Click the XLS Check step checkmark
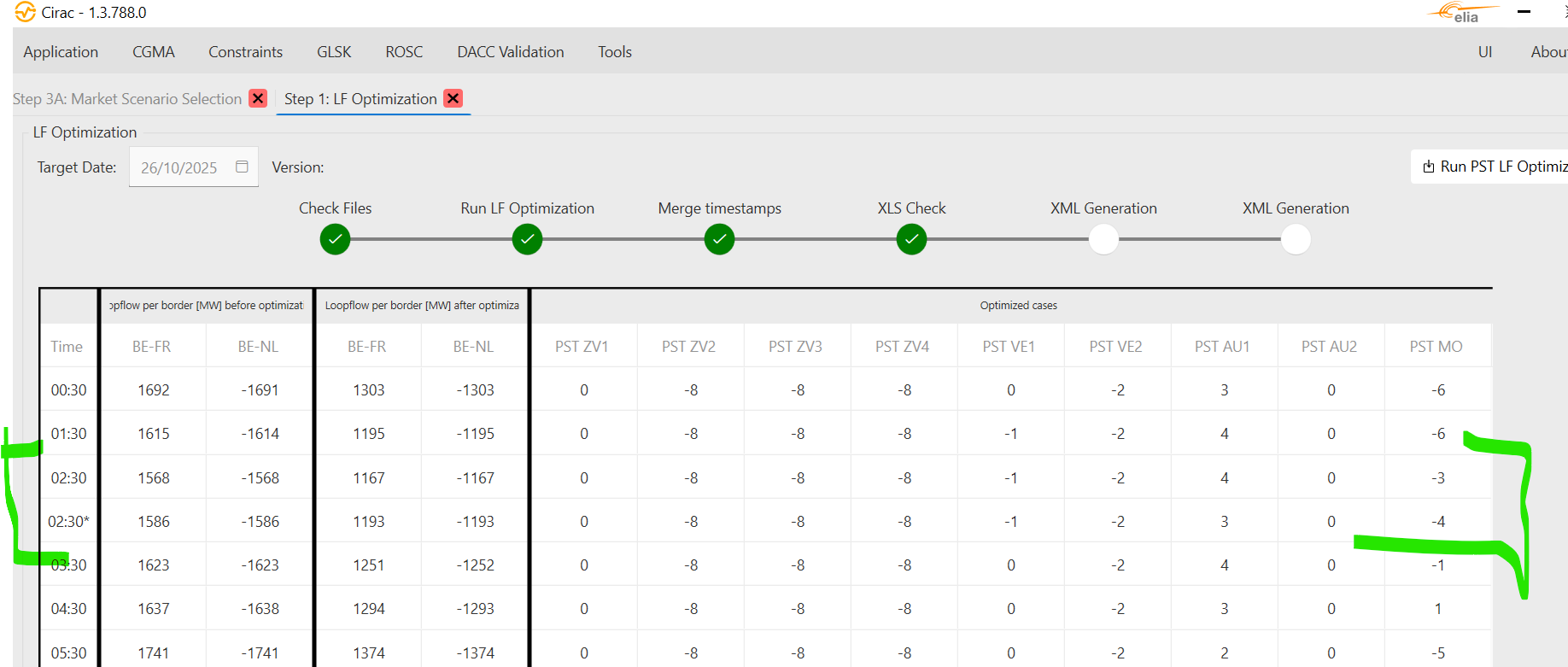1568x667 pixels. point(911,239)
